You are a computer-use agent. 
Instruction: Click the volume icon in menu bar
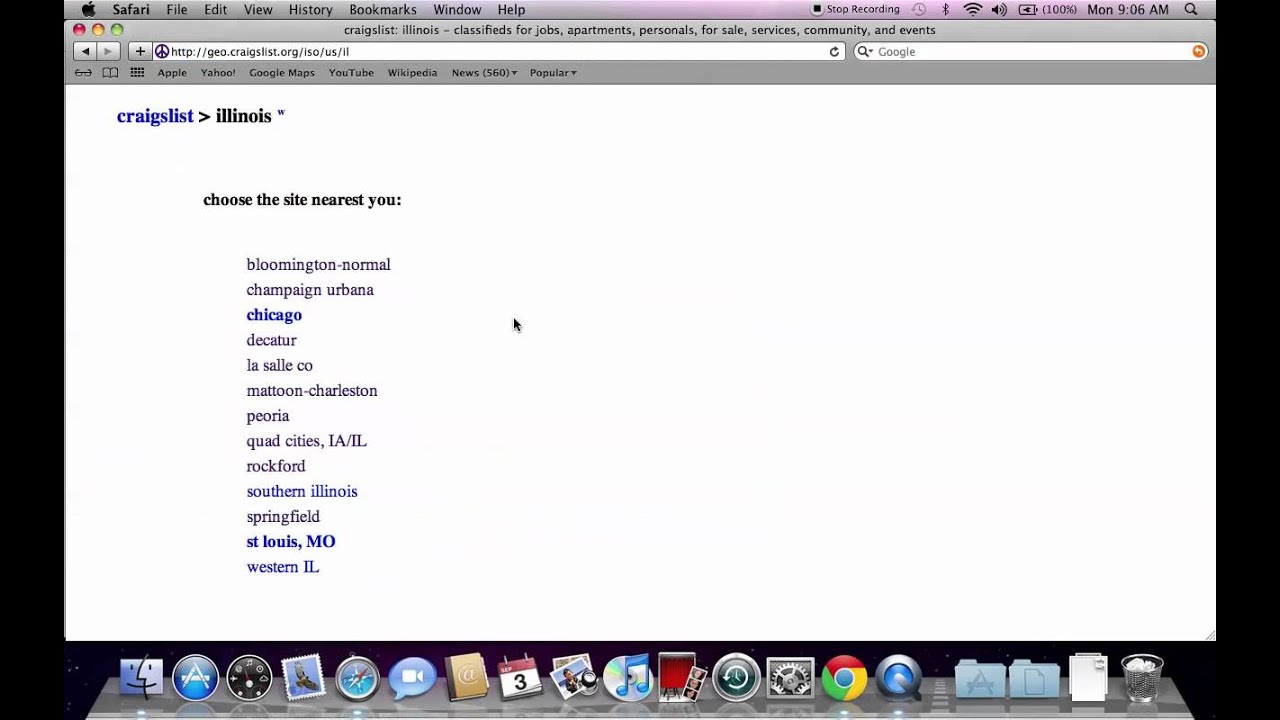(x=1000, y=9)
